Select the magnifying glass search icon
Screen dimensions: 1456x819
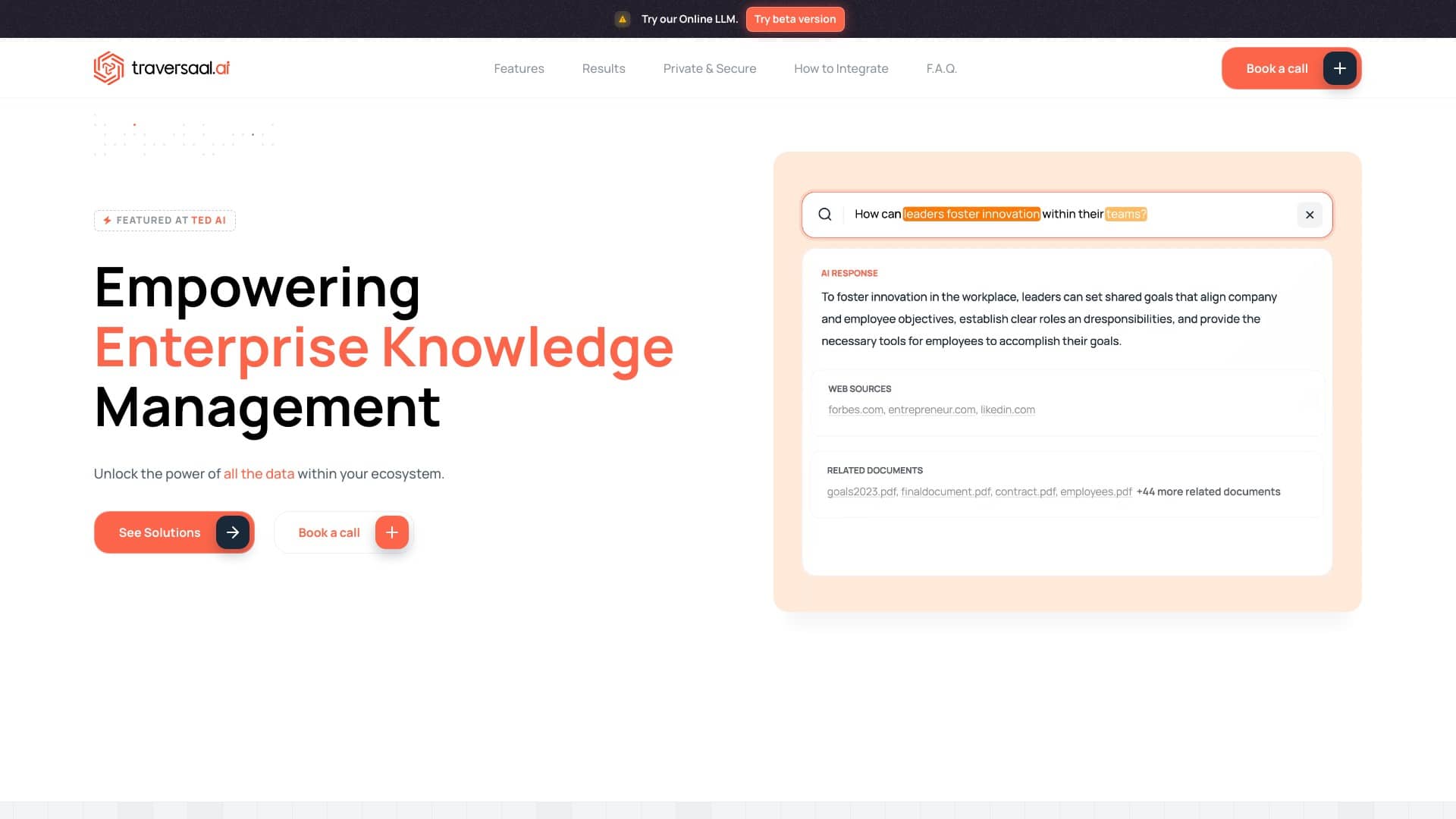coord(825,215)
